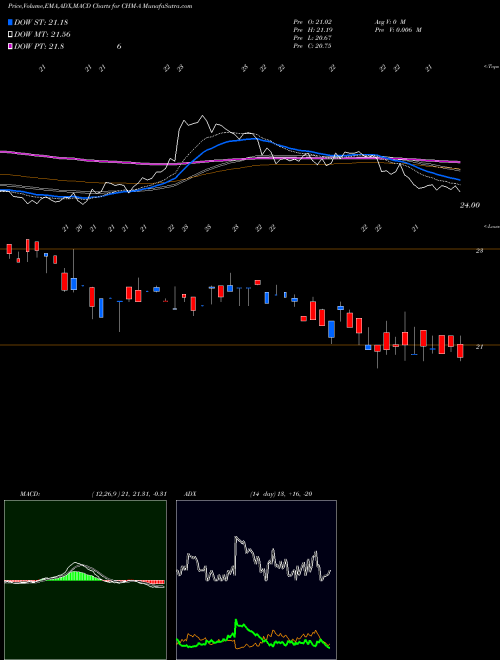Image resolution: width=500 pixels, height=660 pixels.
Task: Click the last red candlestick on the right
Action: [x=460, y=351]
